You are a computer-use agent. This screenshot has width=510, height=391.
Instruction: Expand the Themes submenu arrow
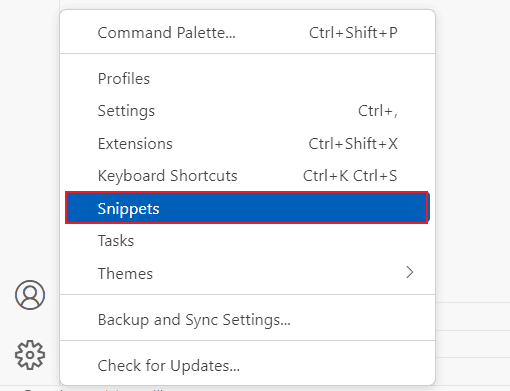point(410,272)
